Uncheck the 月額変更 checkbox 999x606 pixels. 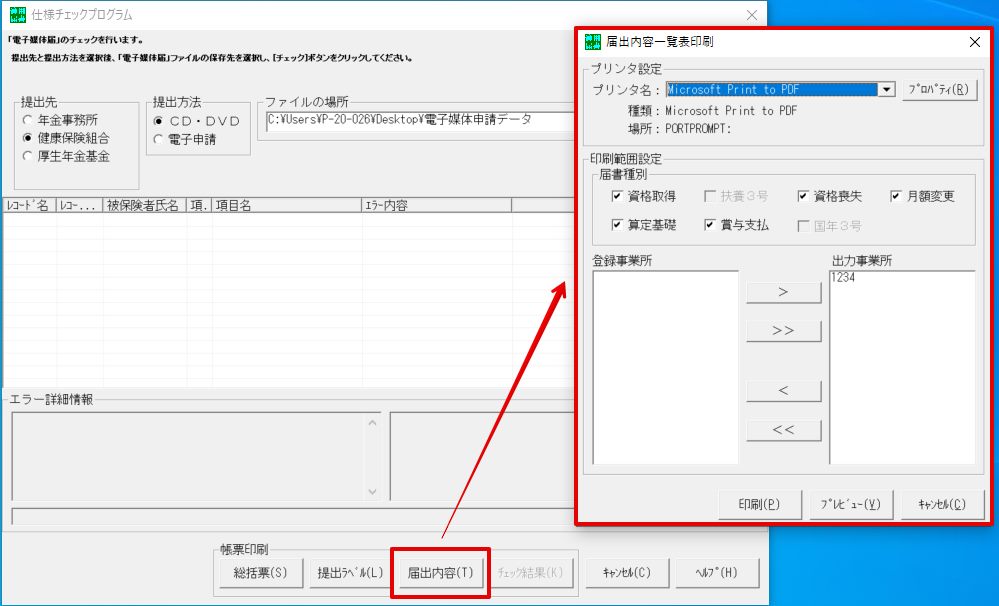pos(896,196)
